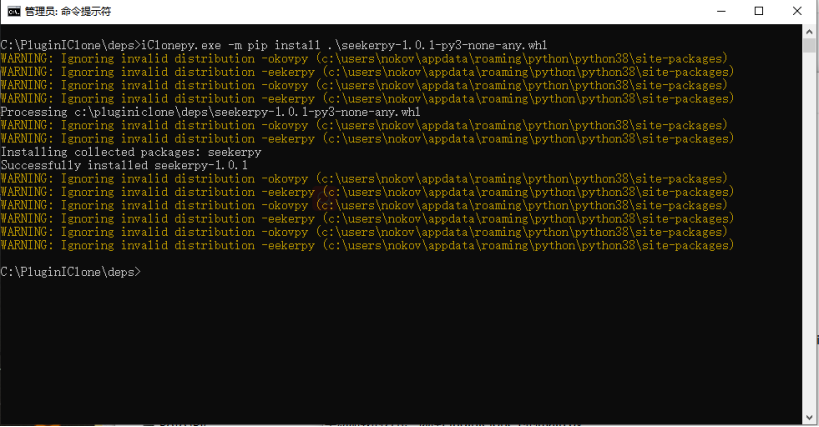Click the empty scrollbar track below thumb
This screenshot has height=427, width=819.
pyautogui.click(x=810, y=230)
